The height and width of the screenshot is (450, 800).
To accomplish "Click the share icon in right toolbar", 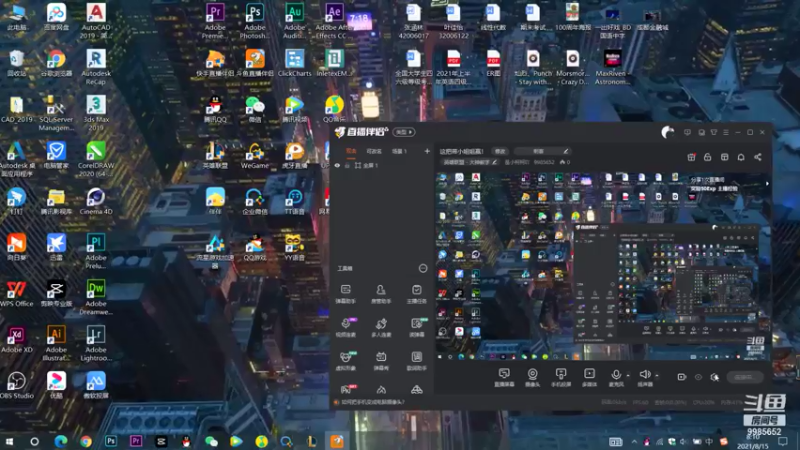I will (x=758, y=157).
